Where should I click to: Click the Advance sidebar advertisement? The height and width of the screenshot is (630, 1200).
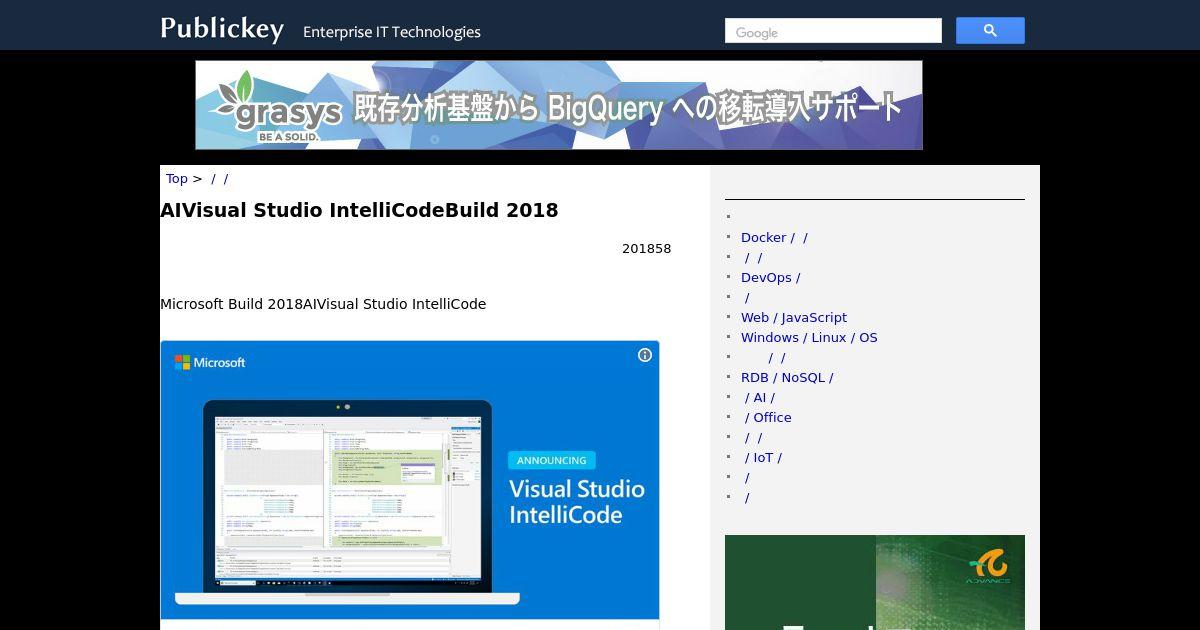pyautogui.click(x=875, y=582)
